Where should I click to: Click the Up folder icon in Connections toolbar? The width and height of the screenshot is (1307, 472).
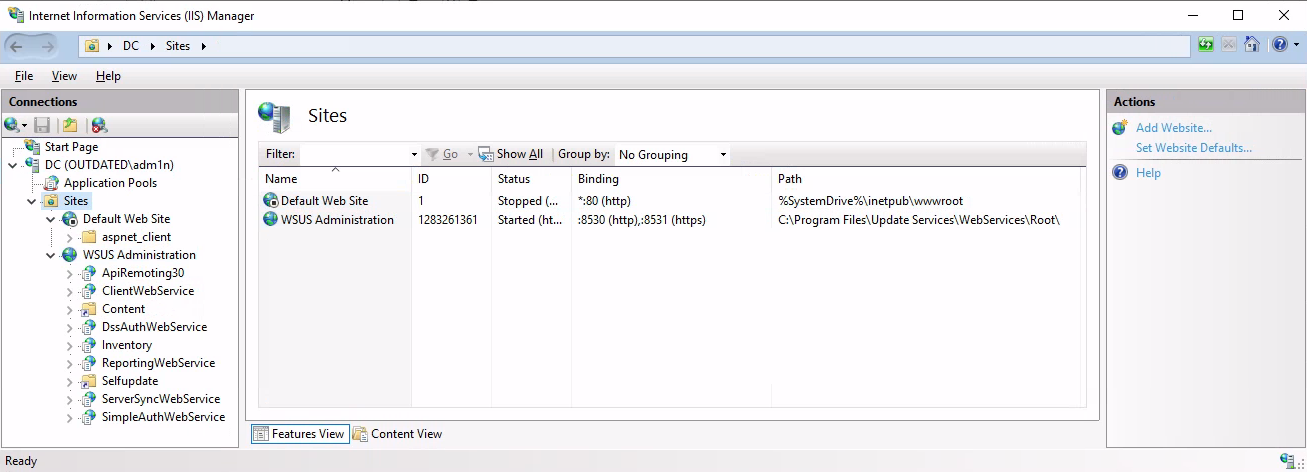(x=70, y=125)
